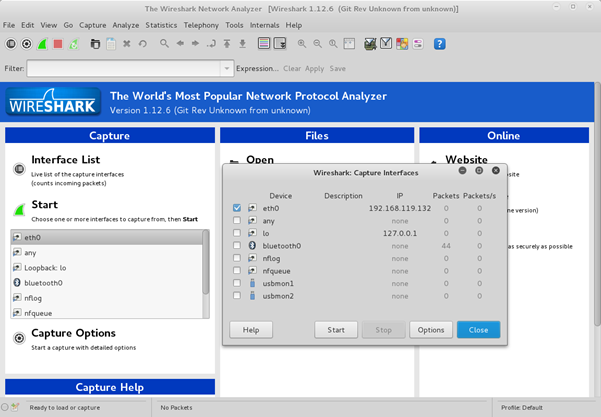601x417 pixels.
Task: Open the Statistics menu
Action: point(160,24)
